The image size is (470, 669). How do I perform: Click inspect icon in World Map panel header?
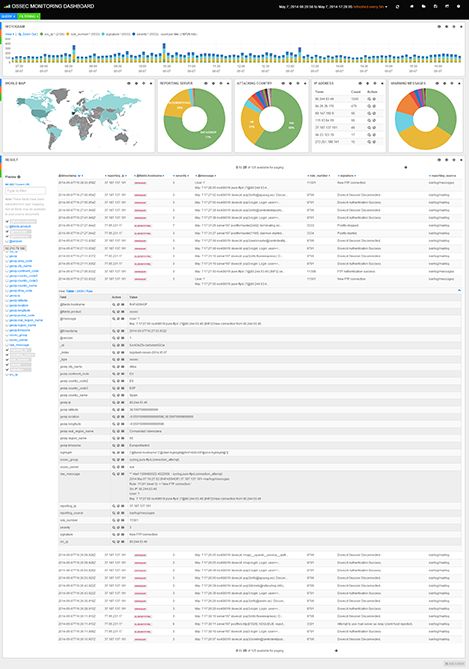(129, 83)
